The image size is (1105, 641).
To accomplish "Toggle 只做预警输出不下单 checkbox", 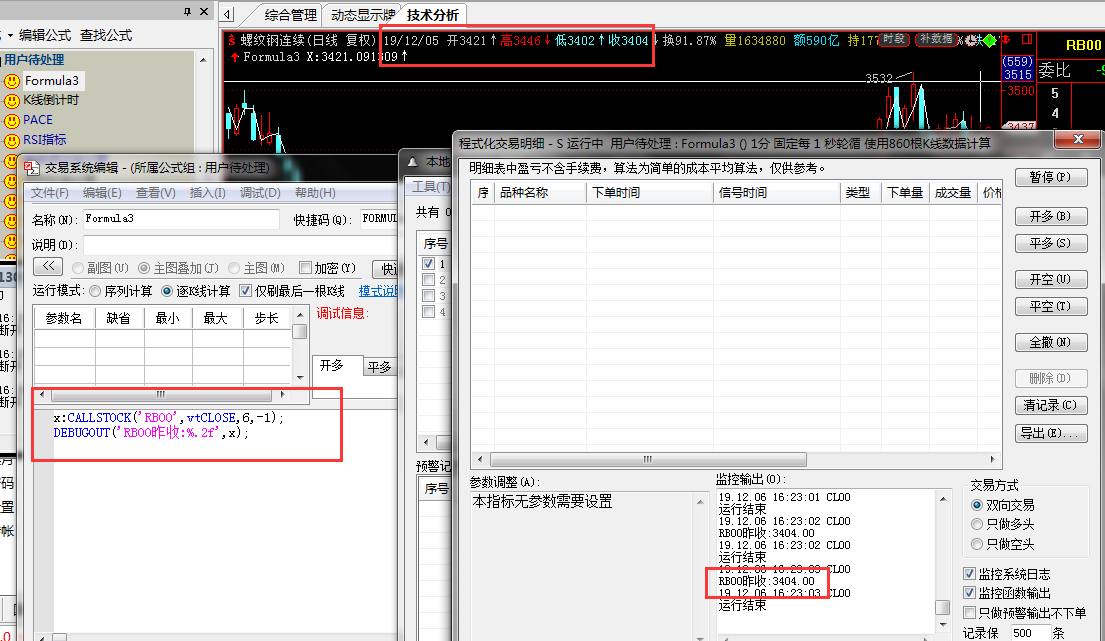I will tap(970, 613).
